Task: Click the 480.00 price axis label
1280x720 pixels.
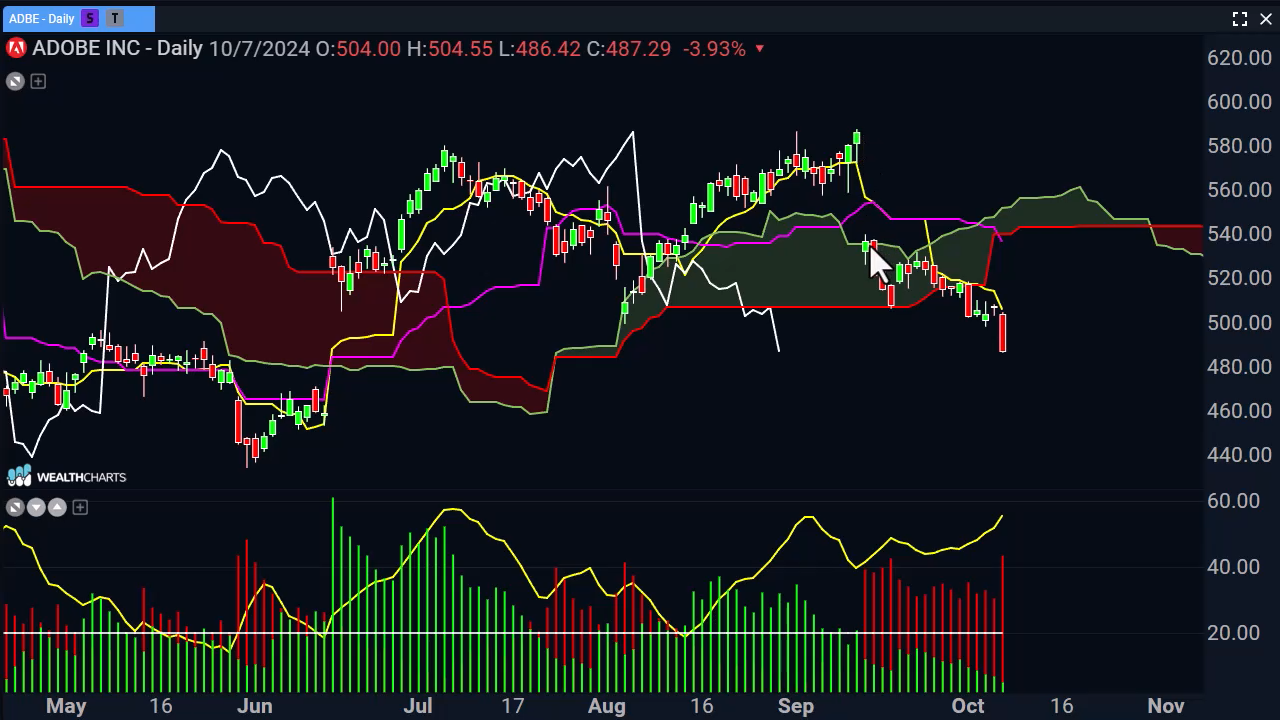Action: click(1239, 367)
